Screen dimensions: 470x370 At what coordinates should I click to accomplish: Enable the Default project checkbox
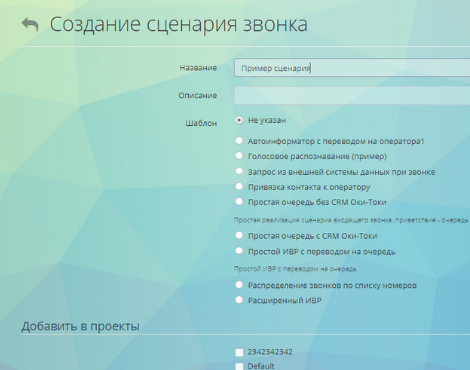pyautogui.click(x=239, y=367)
